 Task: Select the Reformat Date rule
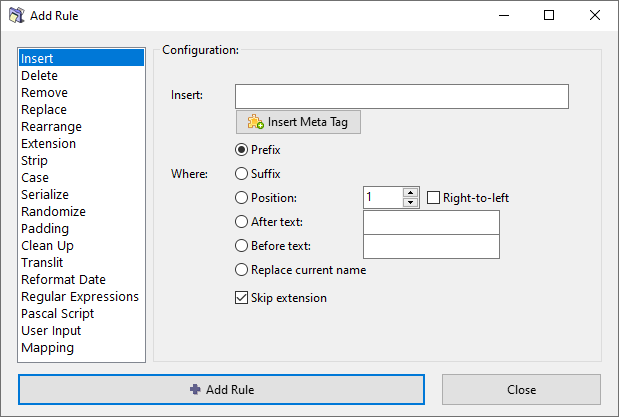(81, 279)
